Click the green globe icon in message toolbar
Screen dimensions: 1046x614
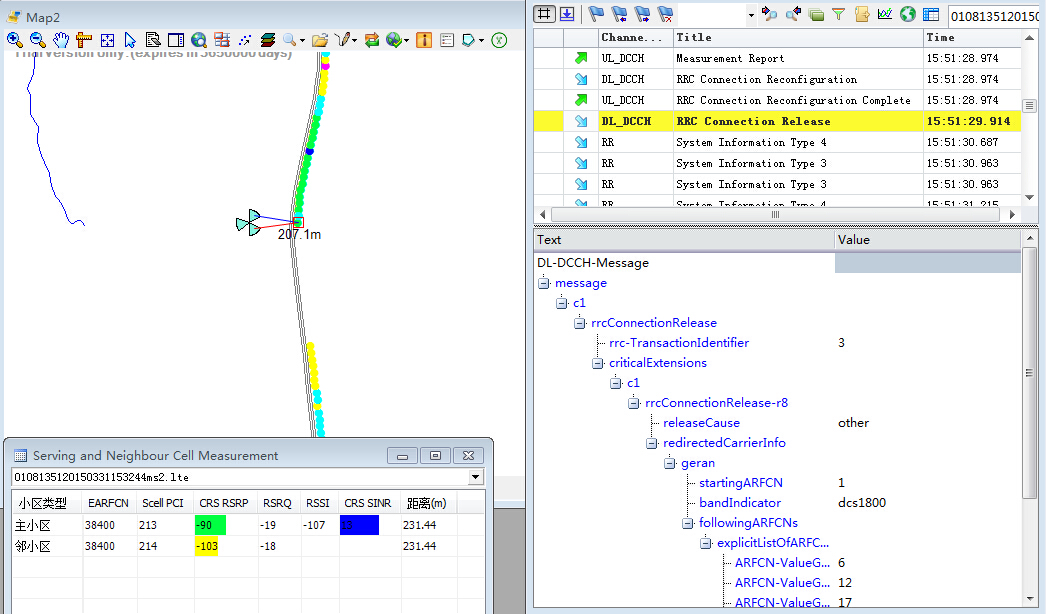[x=907, y=14]
